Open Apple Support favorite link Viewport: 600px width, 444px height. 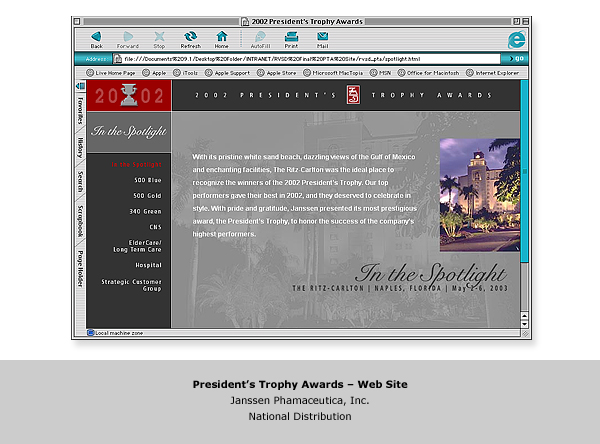coord(227,73)
